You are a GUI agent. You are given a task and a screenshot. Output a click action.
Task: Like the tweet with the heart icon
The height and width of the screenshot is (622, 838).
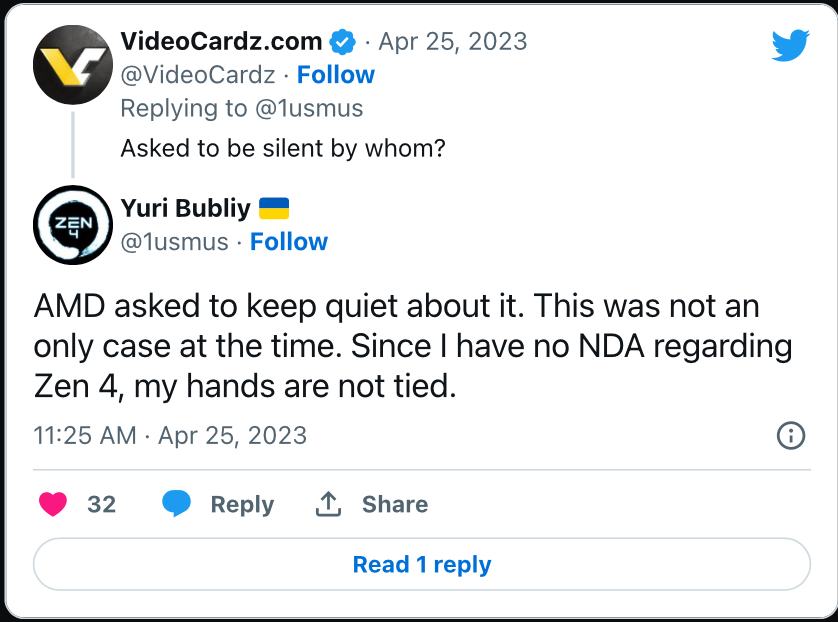click(x=53, y=504)
